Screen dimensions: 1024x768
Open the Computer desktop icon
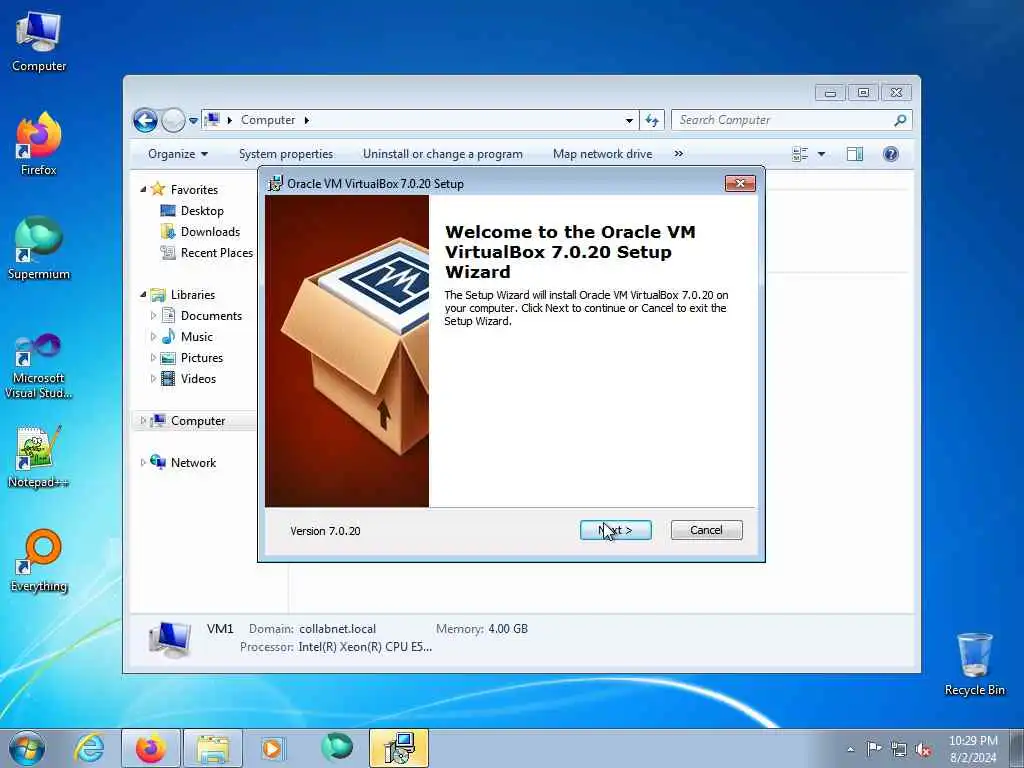tap(39, 42)
